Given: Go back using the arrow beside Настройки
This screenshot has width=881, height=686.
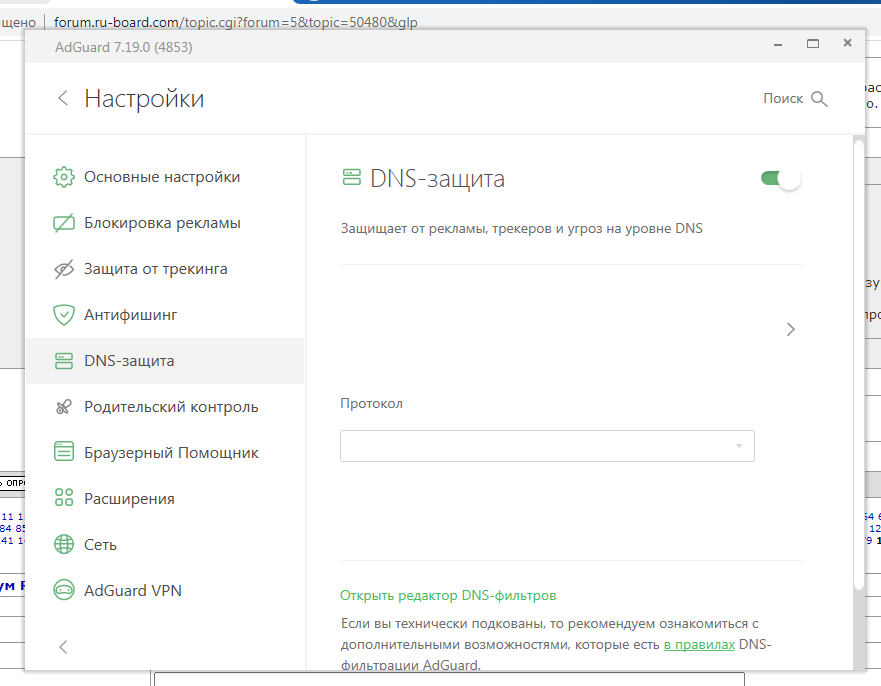Looking at the screenshot, I should click(x=63, y=98).
